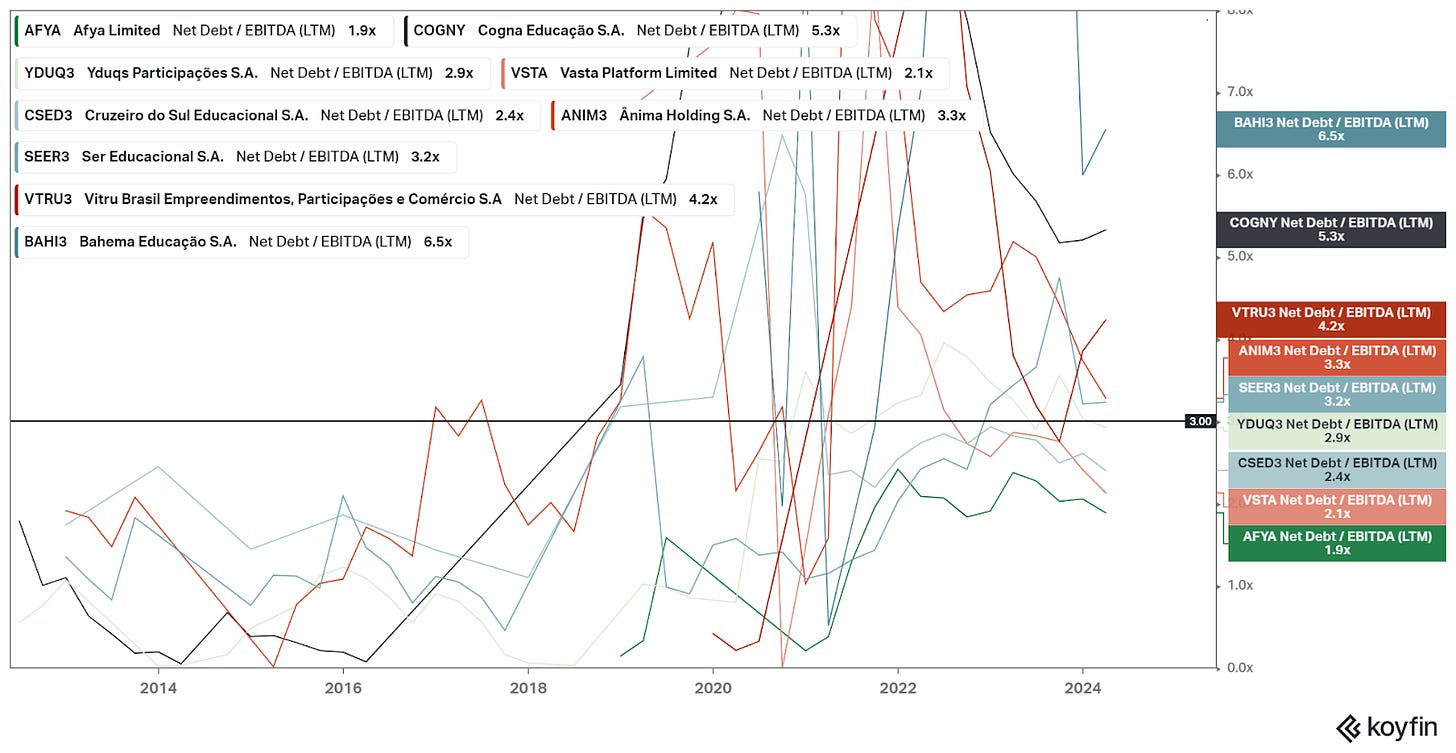
Task: Click the YDUQ3 2.9x axis value tag
Action: (1336, 431)
